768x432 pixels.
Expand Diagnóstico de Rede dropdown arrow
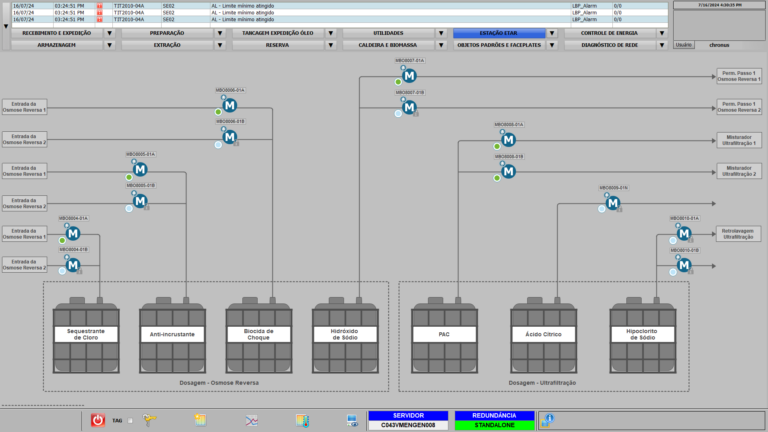[x=662, y=45]
